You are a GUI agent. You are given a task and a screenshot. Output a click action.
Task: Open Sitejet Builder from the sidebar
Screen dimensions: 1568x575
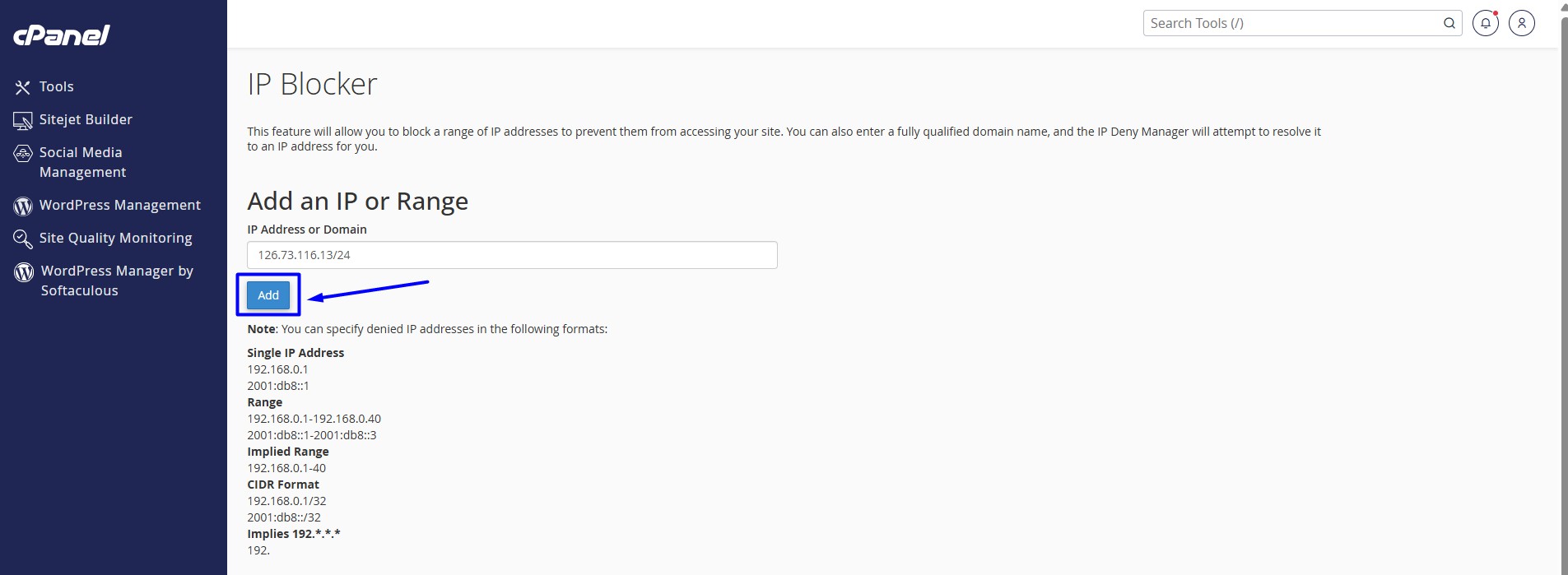pos(86,119)
